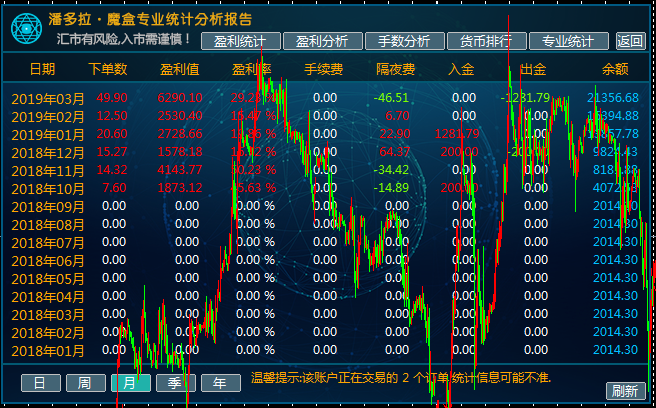The image size is (656, 408).
Task: Select the 2018年09月 row date
Action: coord(48,207)
